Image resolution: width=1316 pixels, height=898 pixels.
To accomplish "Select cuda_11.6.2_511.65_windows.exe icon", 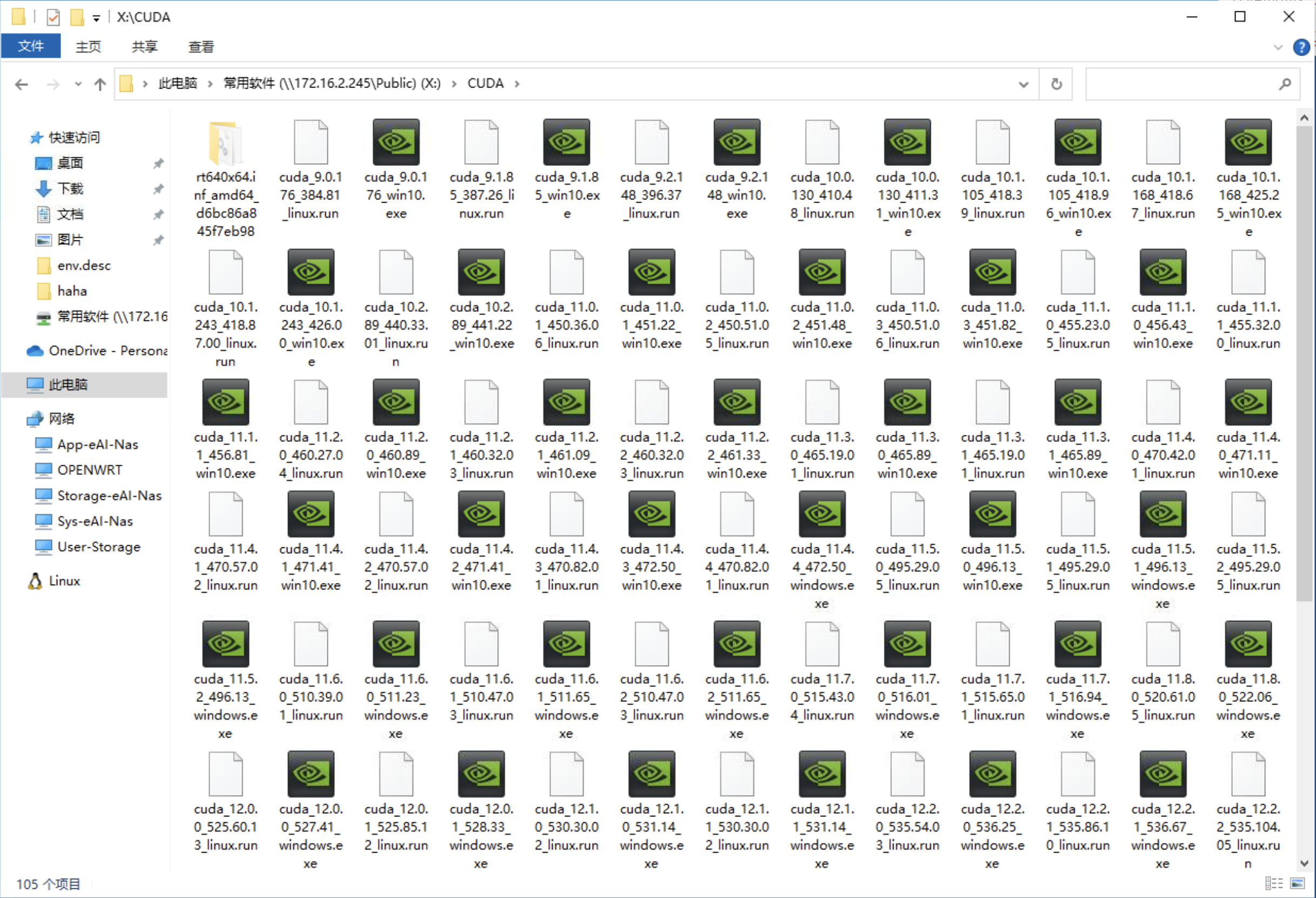I will pyautogui.click(x=737, y=644).
